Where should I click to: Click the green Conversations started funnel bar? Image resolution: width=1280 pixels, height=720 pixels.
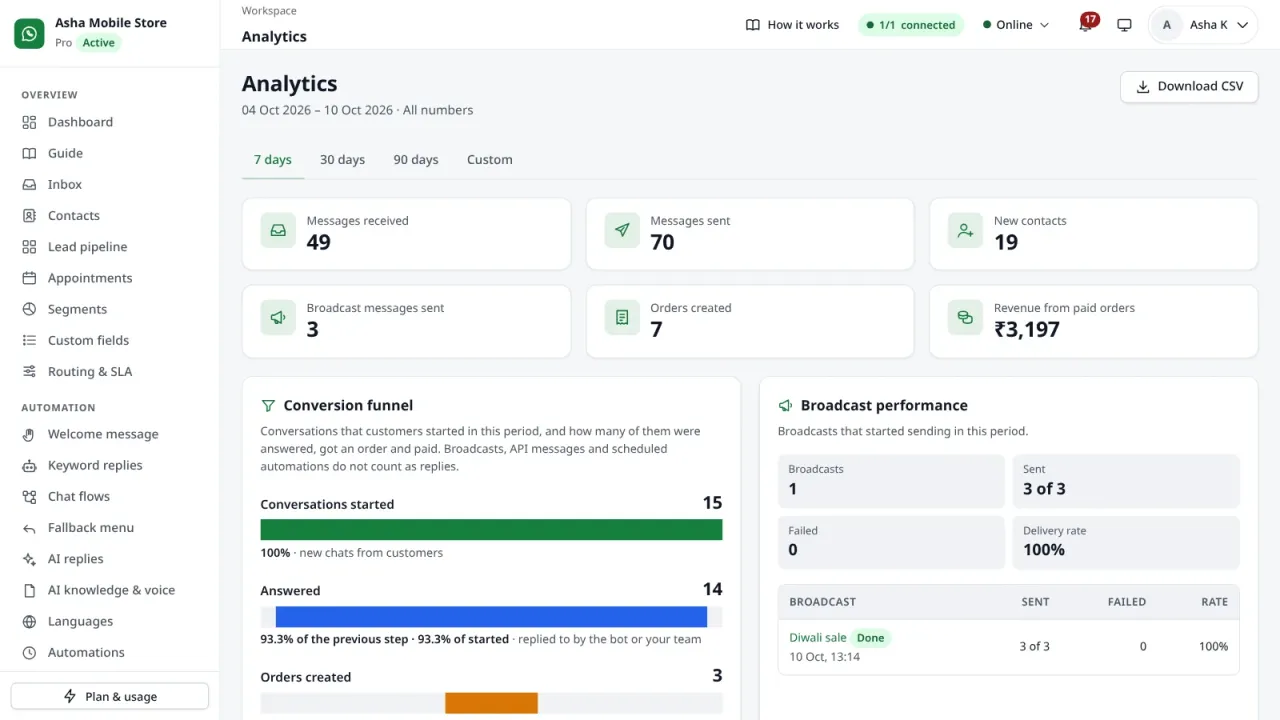491,530
